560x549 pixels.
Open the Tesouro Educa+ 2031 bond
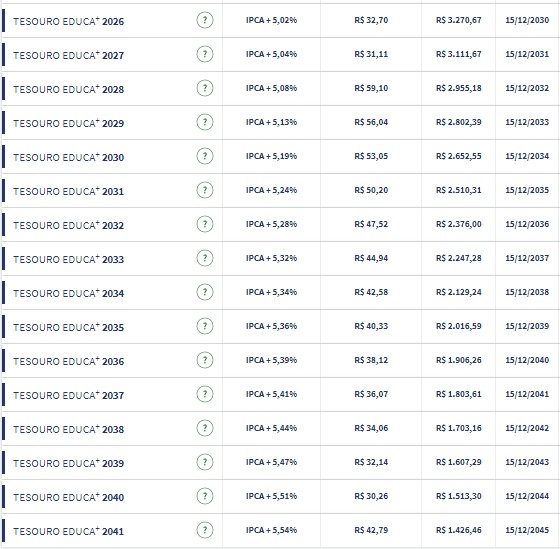(69, 191)
